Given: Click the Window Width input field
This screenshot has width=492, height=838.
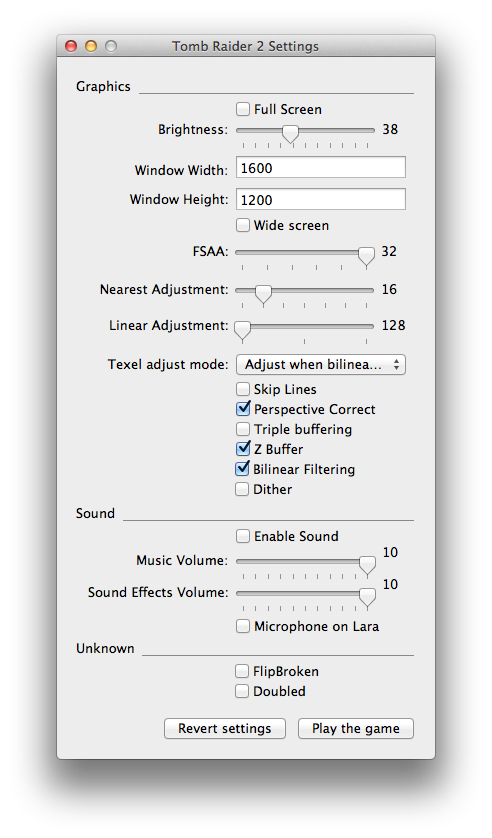Looking at the screenshot, I should [321, 168].
